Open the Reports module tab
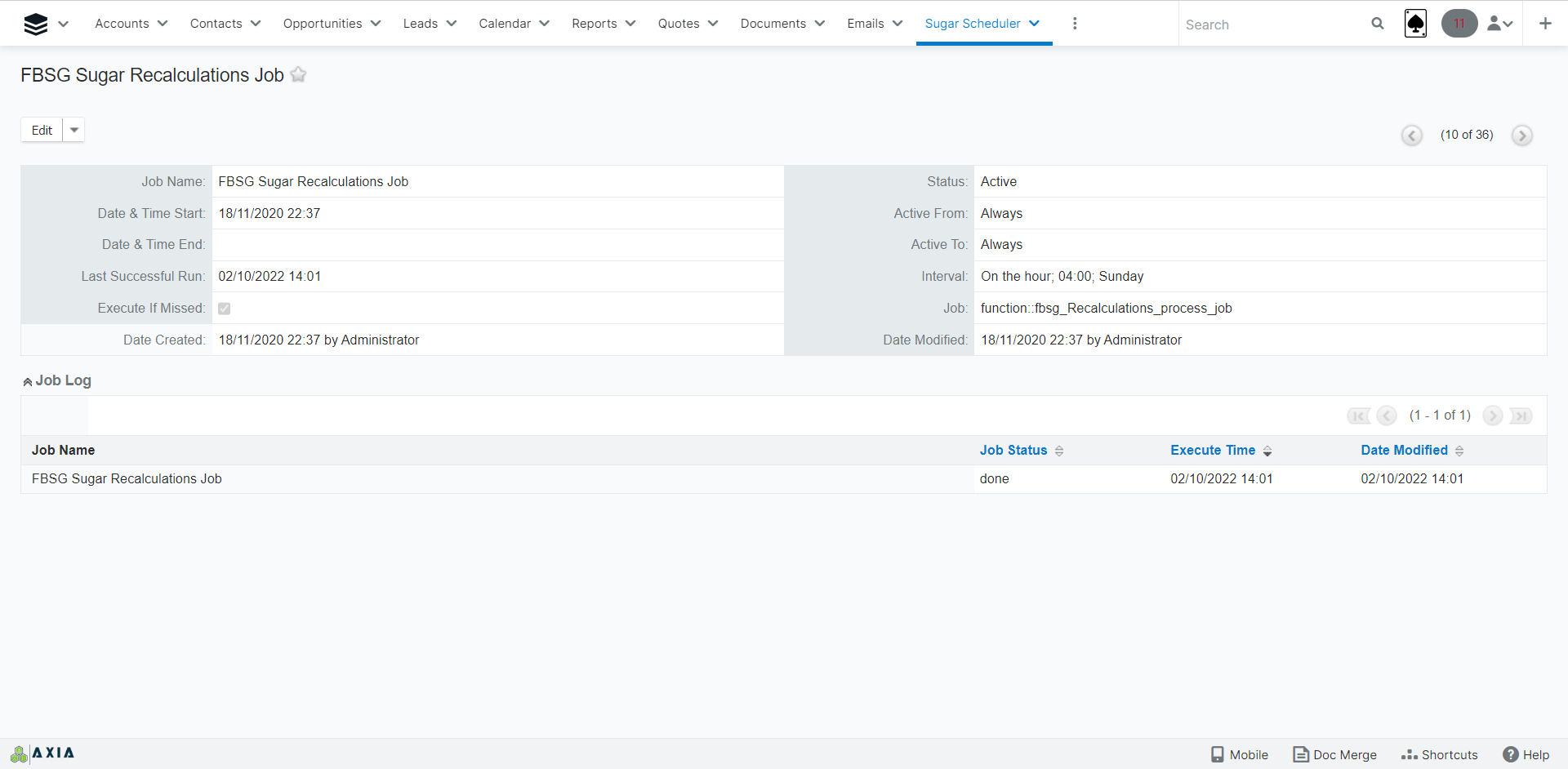Image resolution: width=1568 pixels, height=769 pixels. click(595, 24)
